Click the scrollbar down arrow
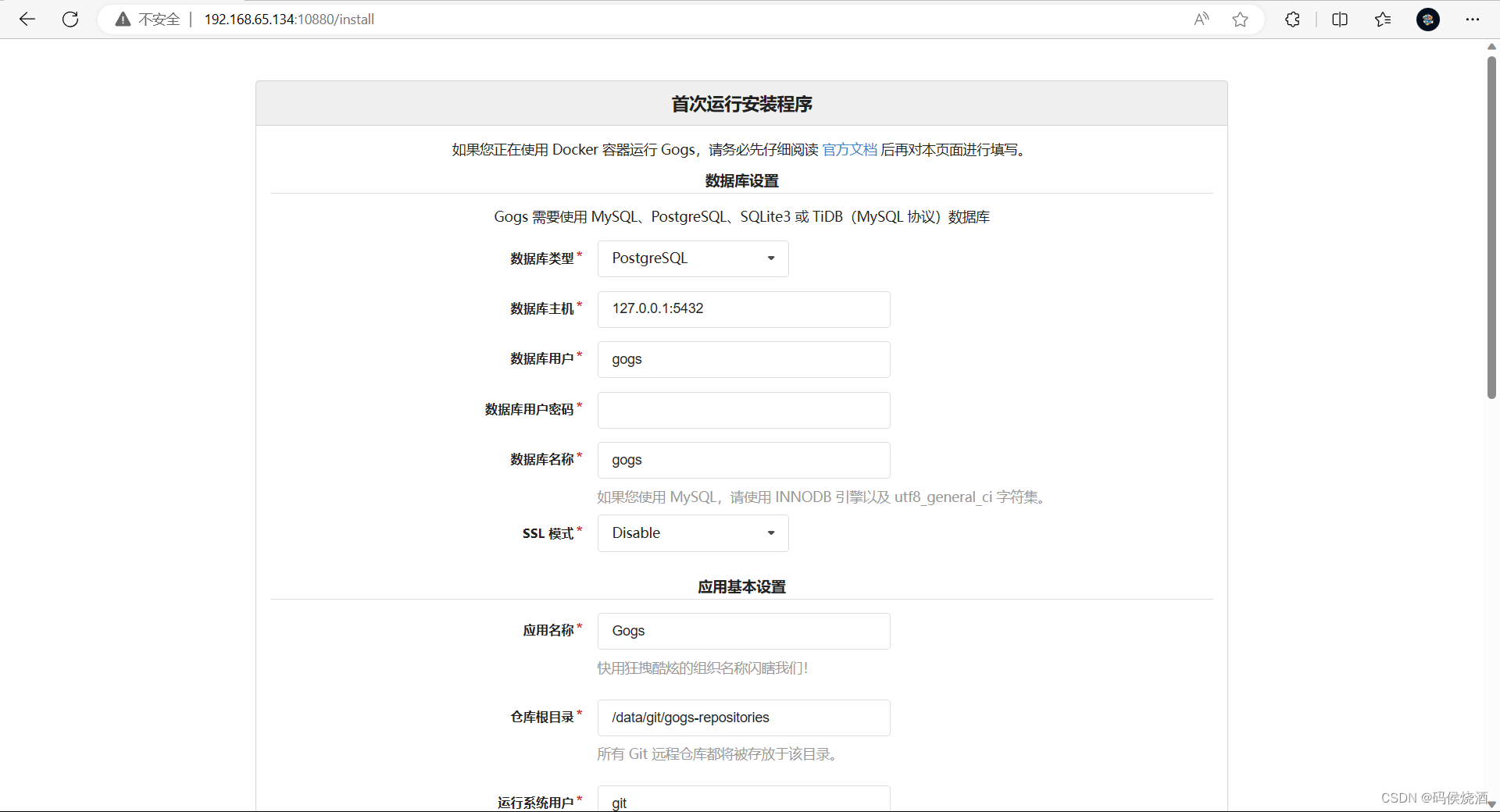Image resolution: width=1500 pixels, height=812 pixels. pos(1491,804)
